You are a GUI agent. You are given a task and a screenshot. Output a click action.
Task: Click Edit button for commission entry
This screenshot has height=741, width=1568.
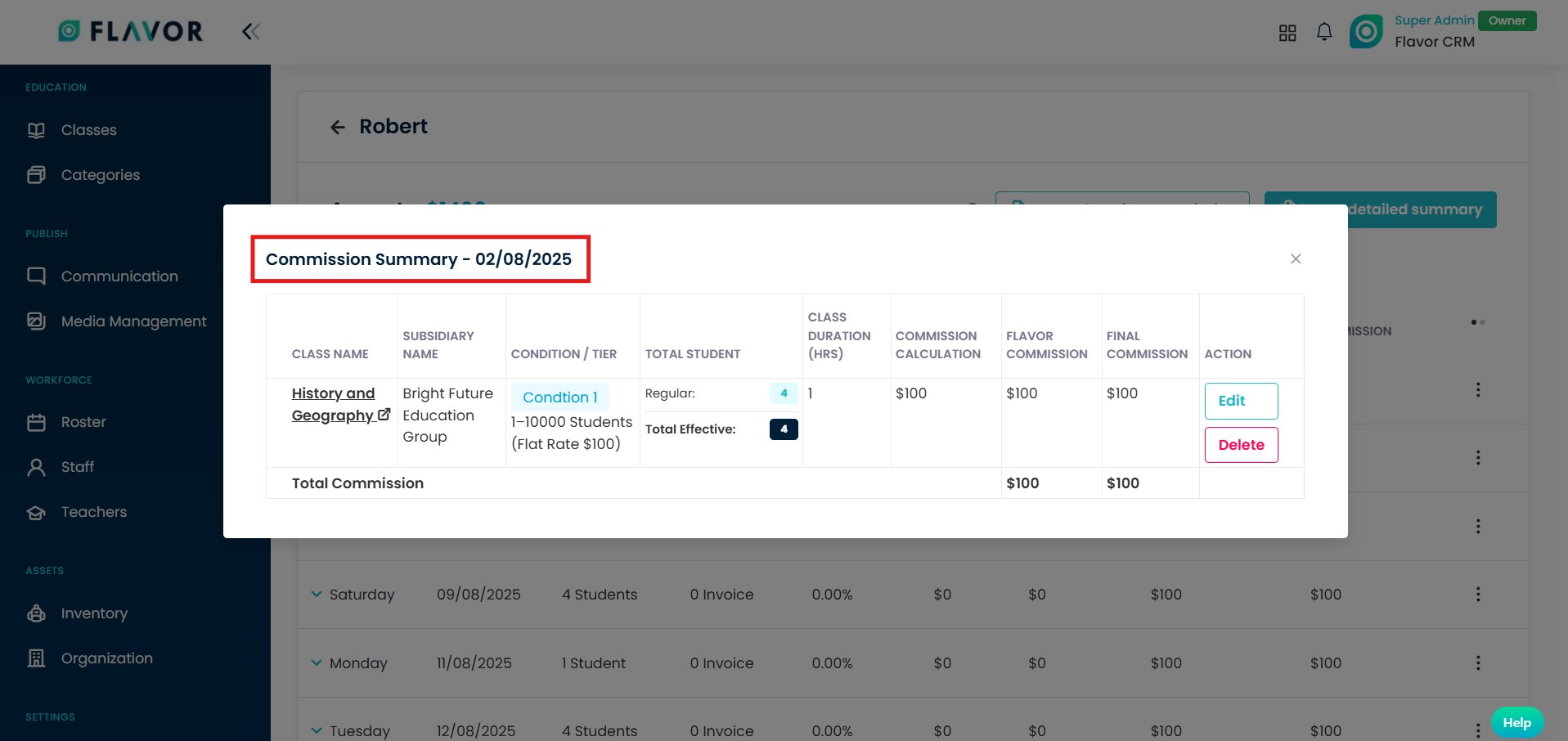click(x=1240, y=401)
